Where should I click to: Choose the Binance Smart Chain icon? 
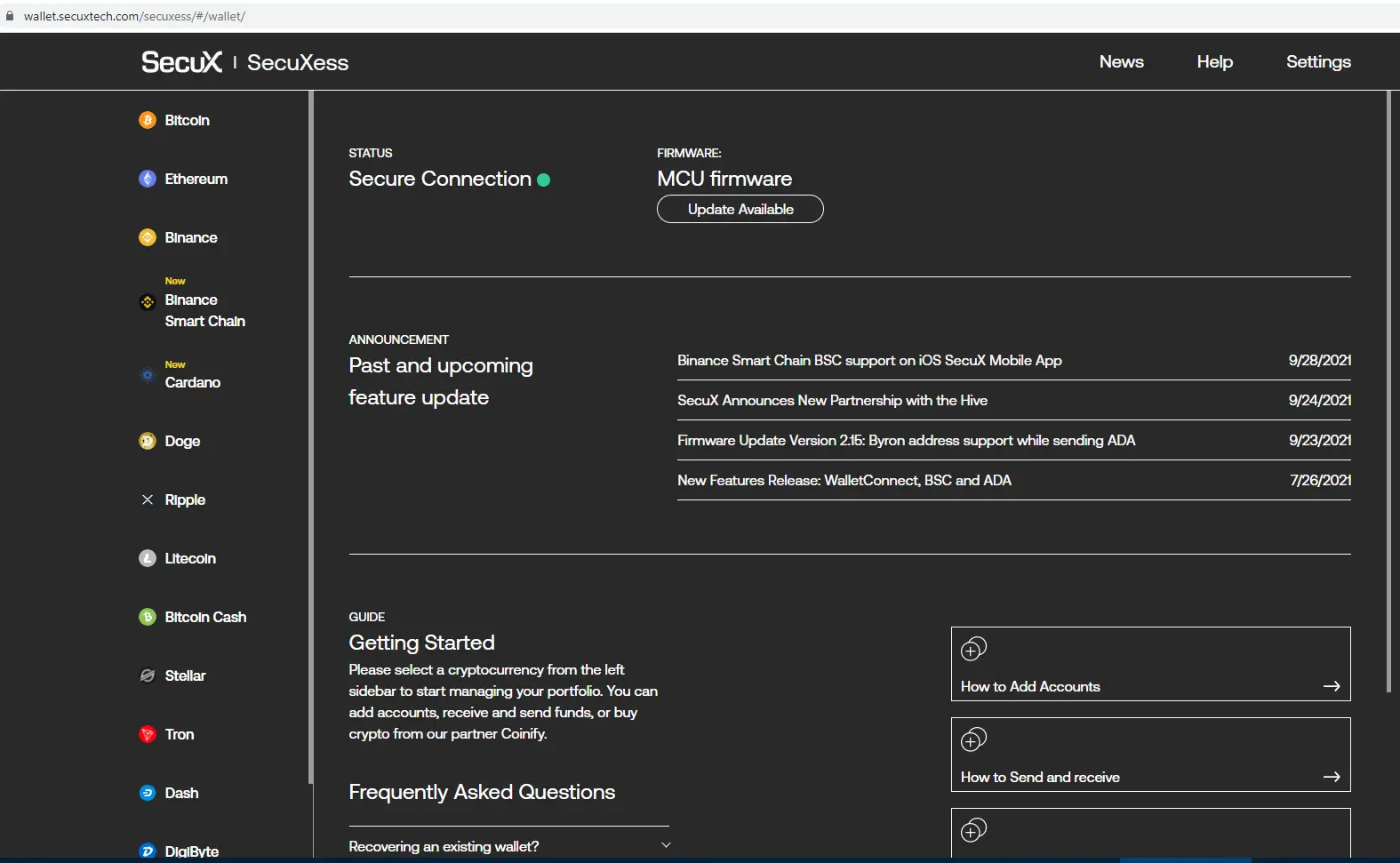148,302
